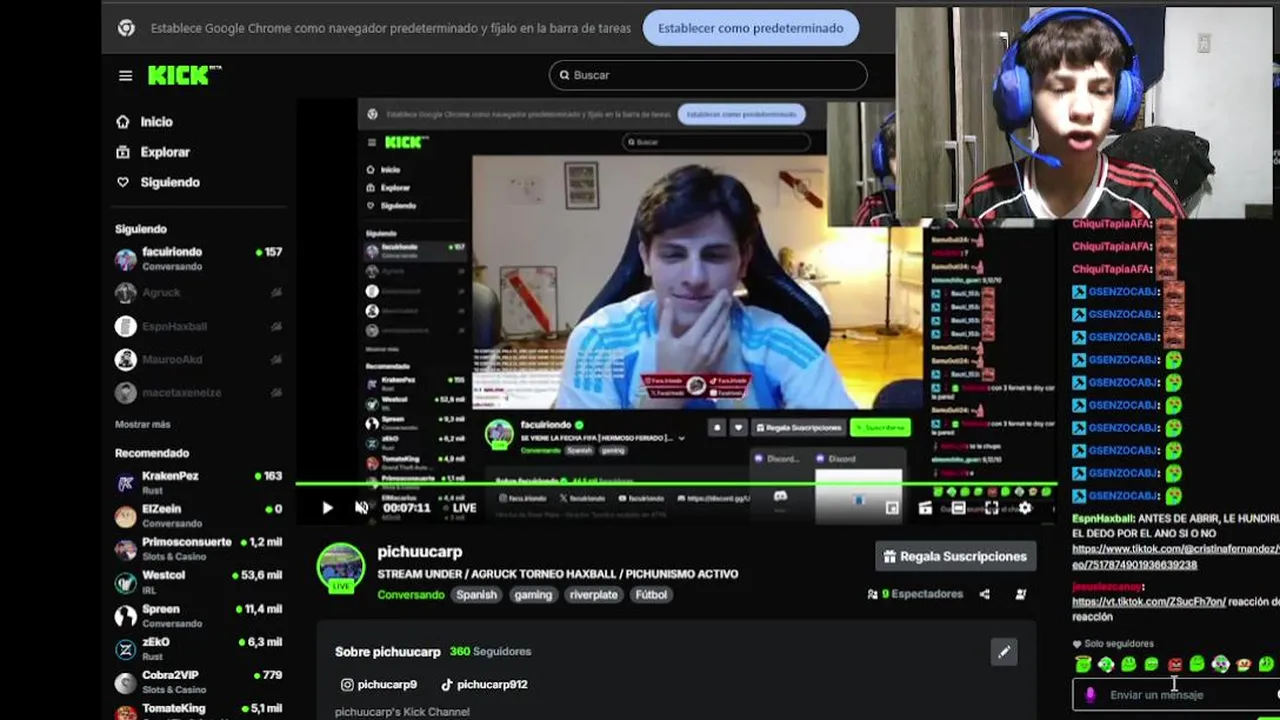The width and height of the screenshot is (1280, 720).
Task: Pick the red angry quick emote
Action: click(x=1175, y=665)
